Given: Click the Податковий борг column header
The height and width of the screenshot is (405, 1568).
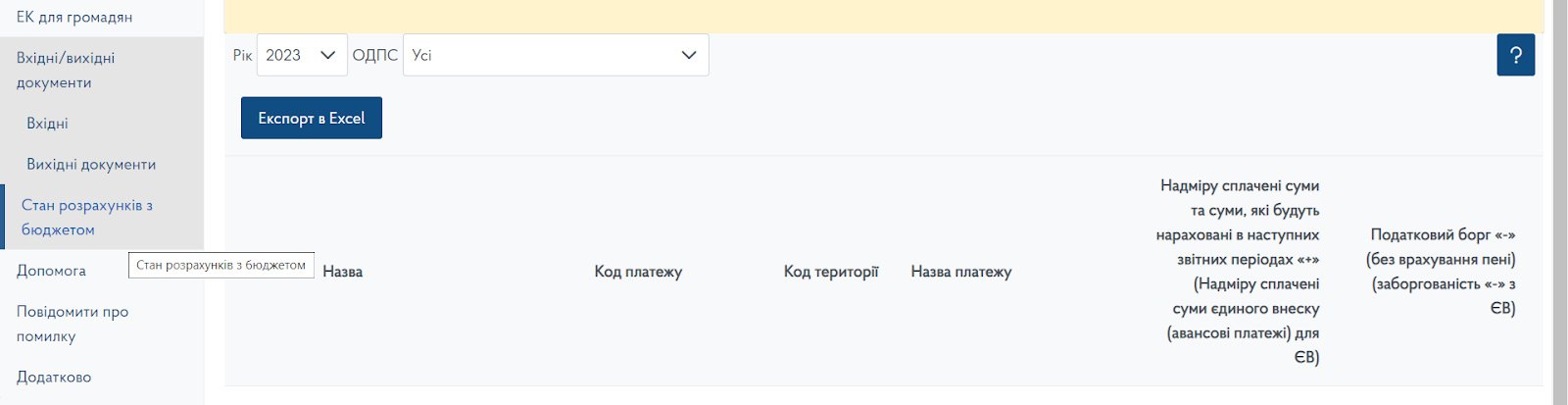Looking at the screenshot, I should pyautogui.click(x=1441, y=272).
